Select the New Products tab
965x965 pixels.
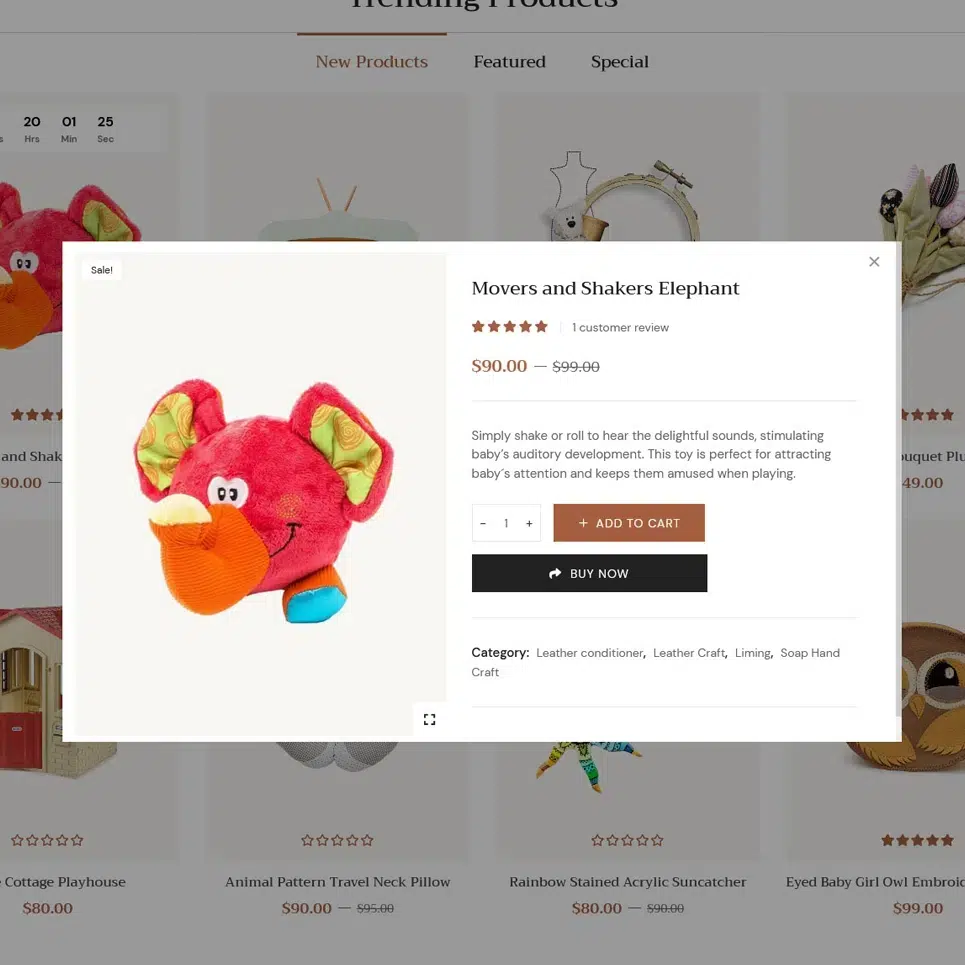coord(371,62)
